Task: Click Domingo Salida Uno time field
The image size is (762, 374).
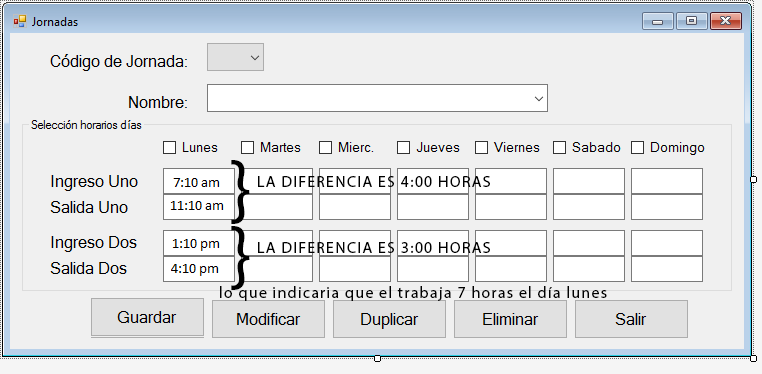Action: 667,207
